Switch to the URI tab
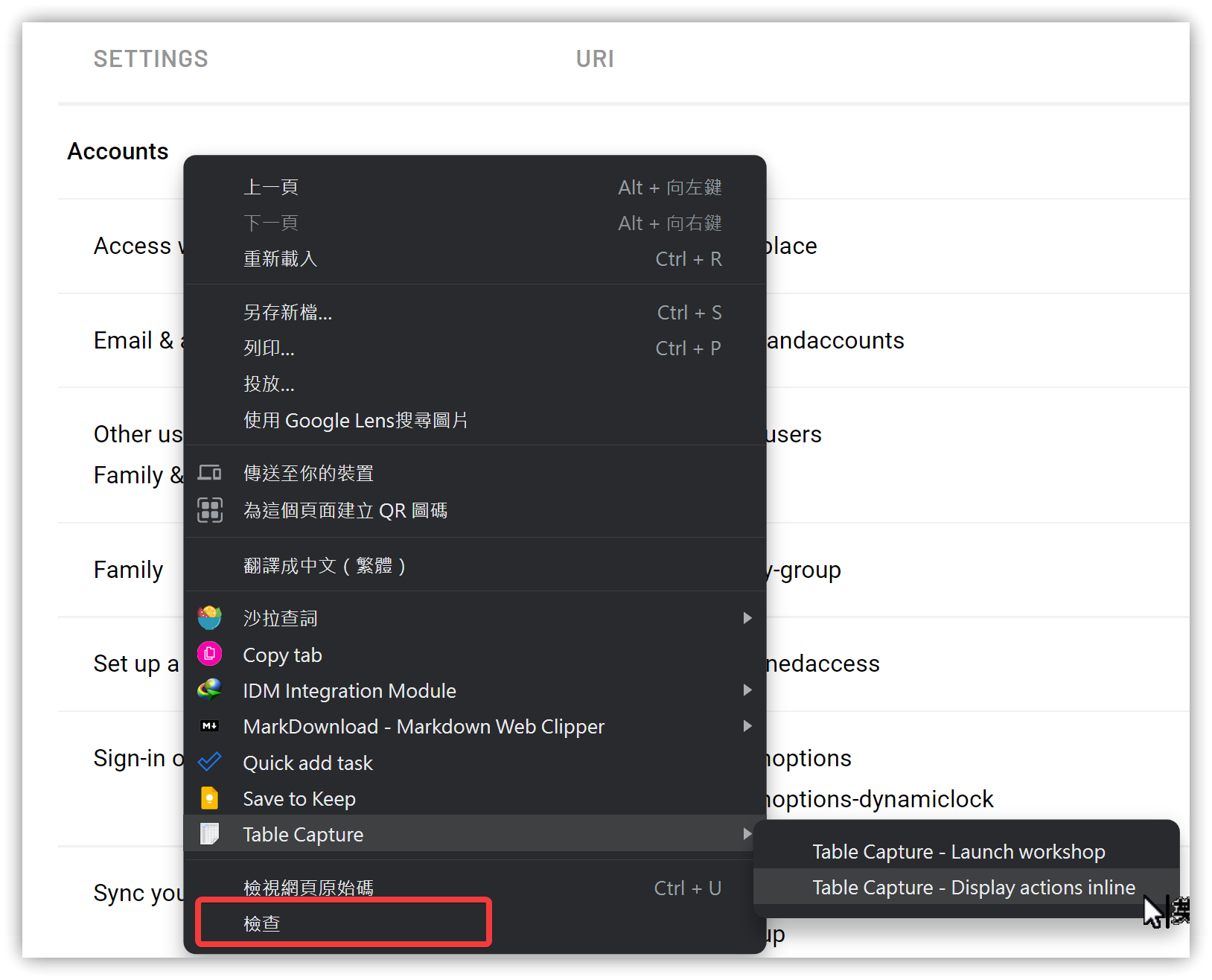 click(595, 58)
